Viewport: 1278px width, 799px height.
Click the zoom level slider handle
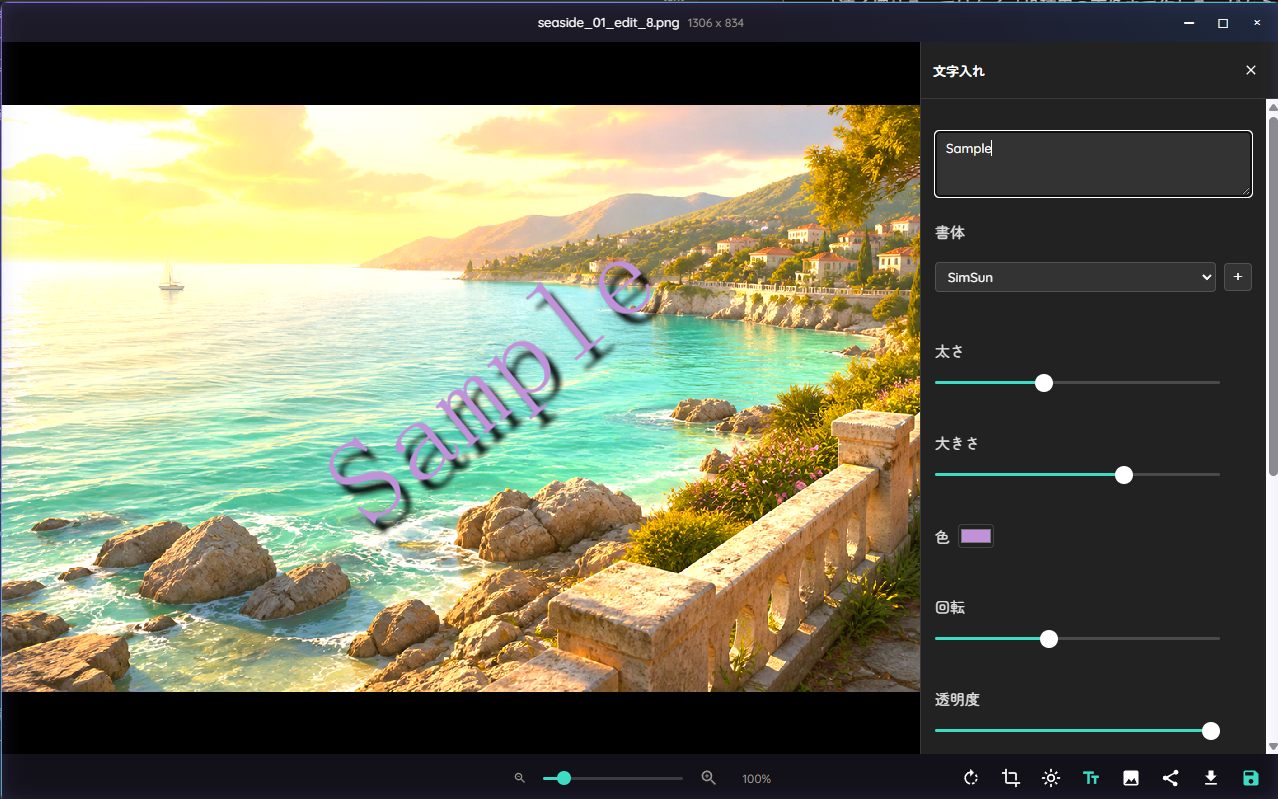[564, 778]
